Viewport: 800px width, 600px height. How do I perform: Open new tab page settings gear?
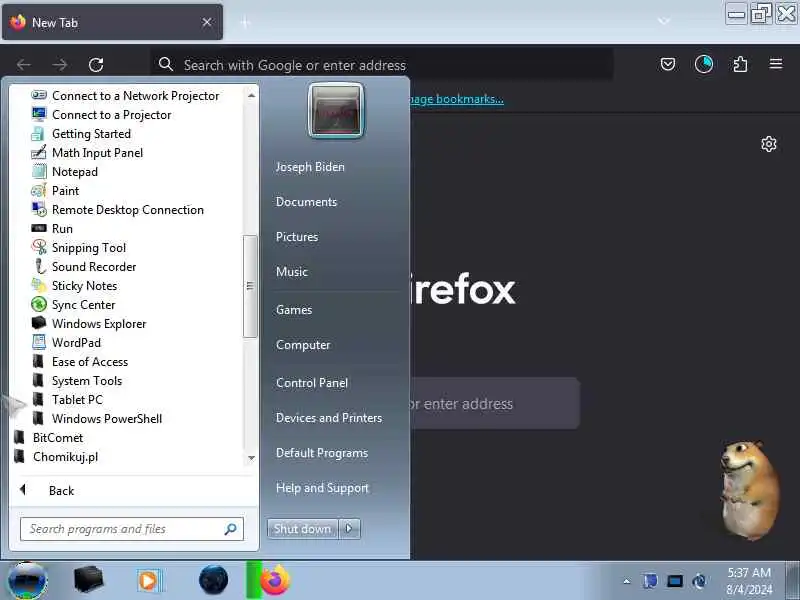pyautogui.click(x=769, y=144)
